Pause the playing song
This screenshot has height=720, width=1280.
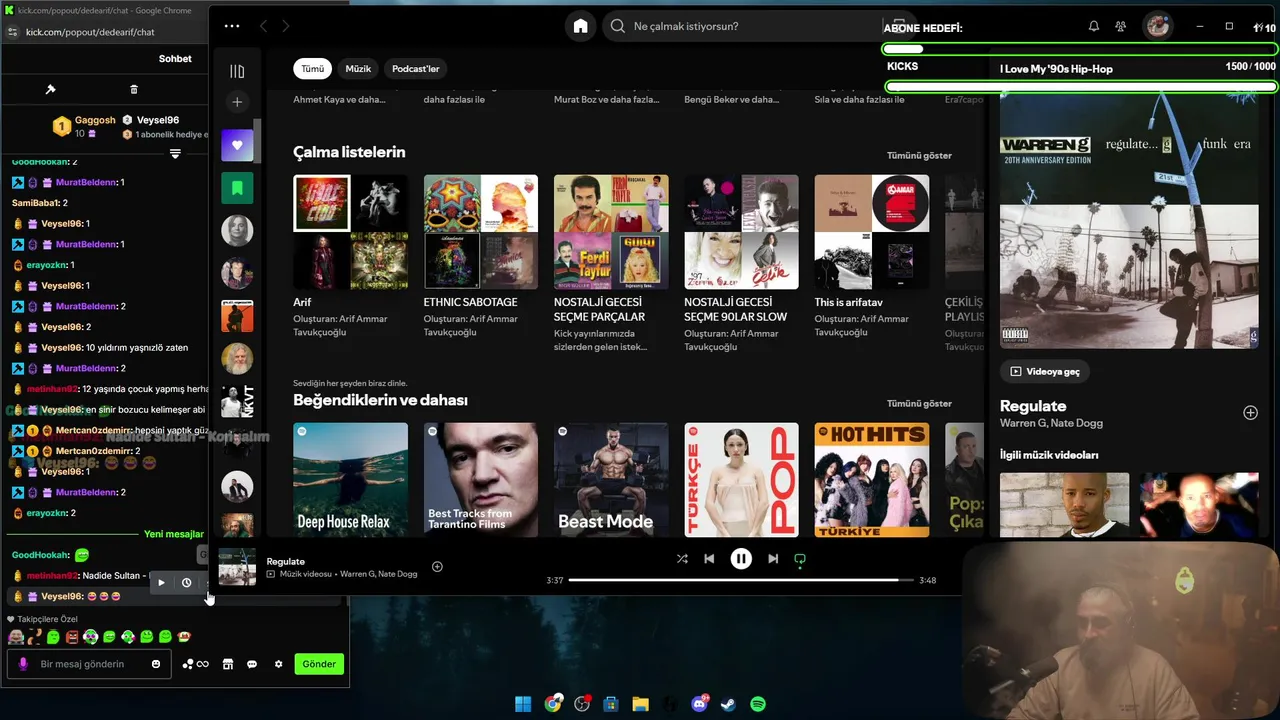coord(741,559)
